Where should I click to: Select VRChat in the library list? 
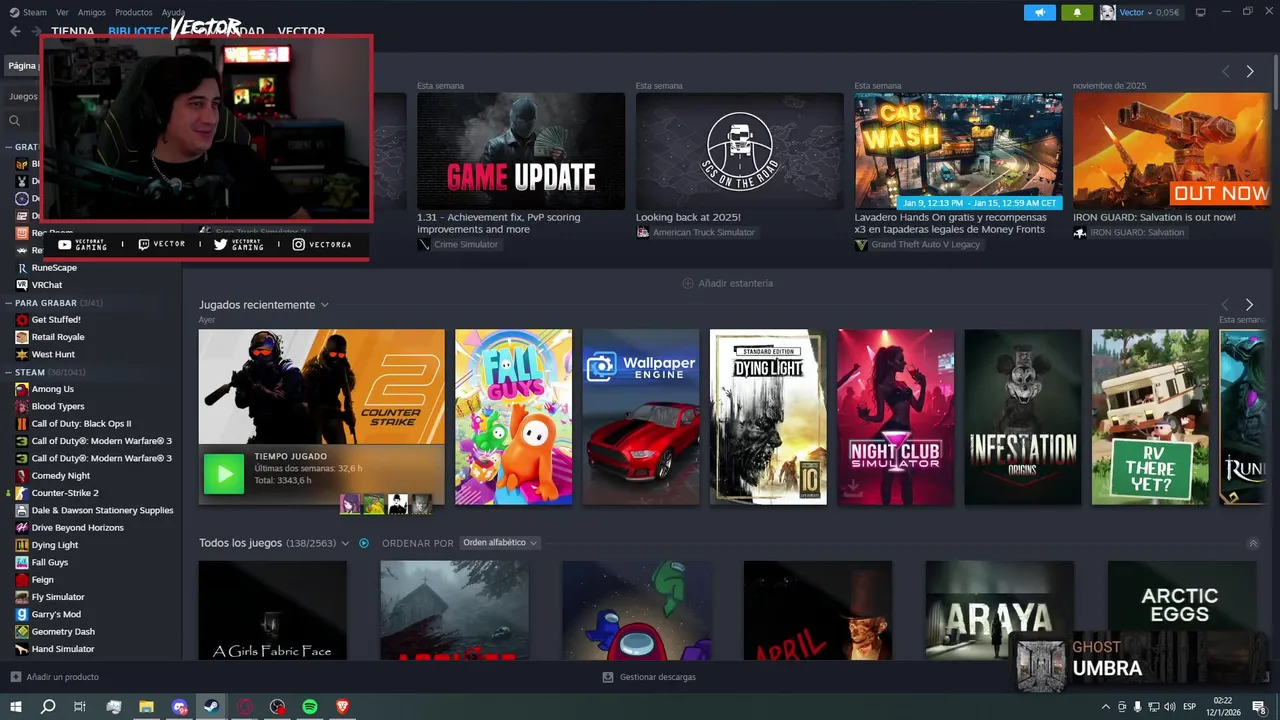pyautogui.click(x=47, y=285)
